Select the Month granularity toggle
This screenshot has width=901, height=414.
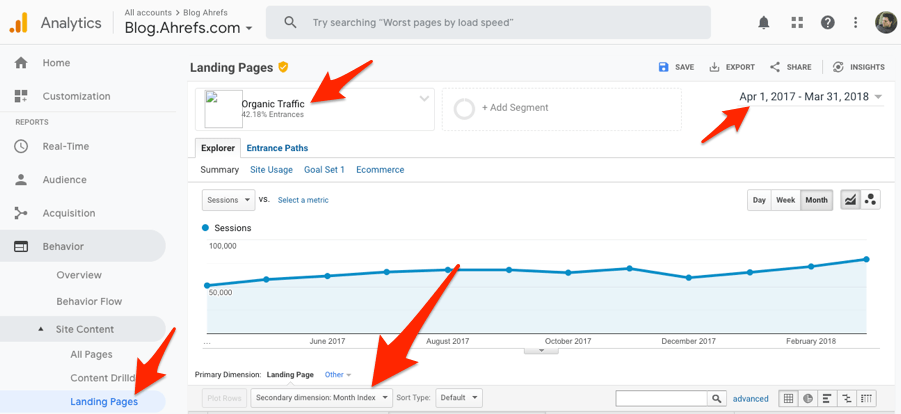point(816,200)
